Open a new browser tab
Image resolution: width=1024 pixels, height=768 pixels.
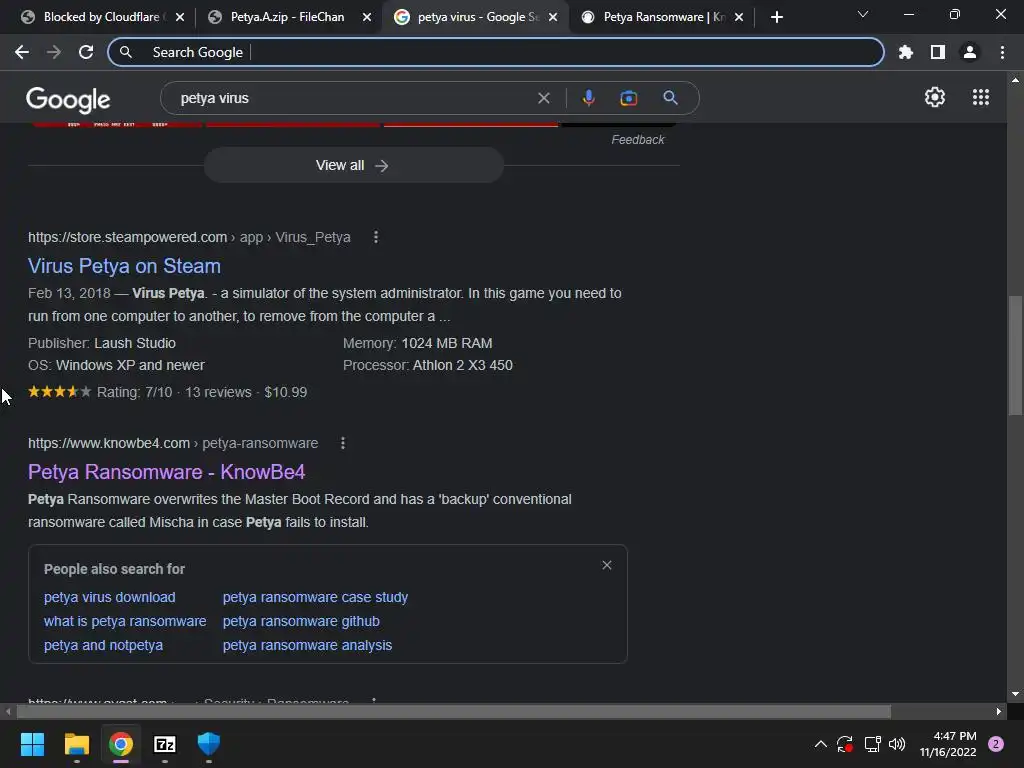pyautogui.click(x=776, y=17)
